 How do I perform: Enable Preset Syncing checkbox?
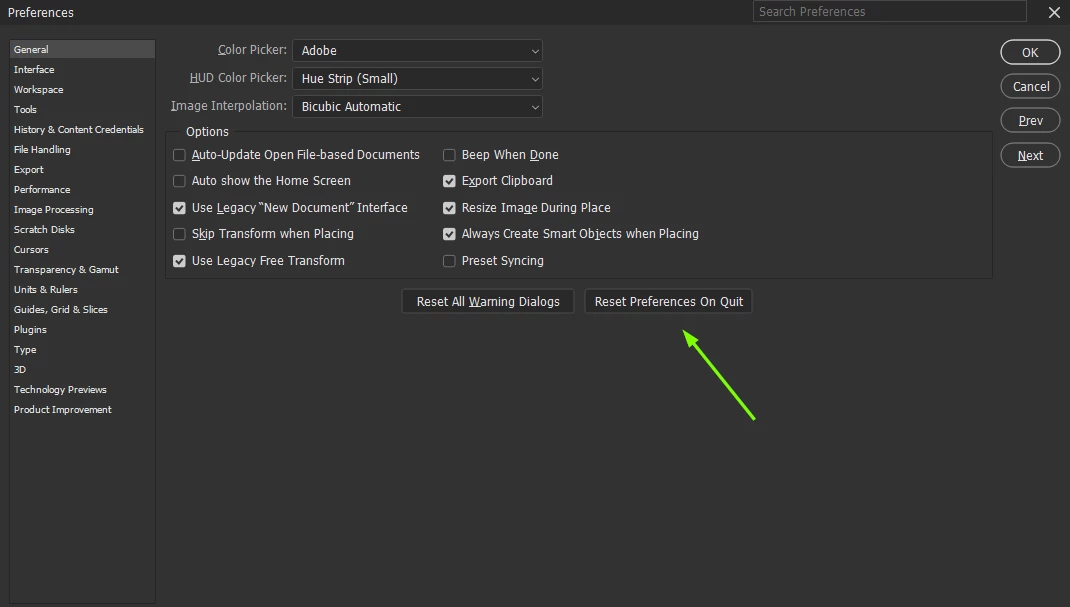(449, 261)
